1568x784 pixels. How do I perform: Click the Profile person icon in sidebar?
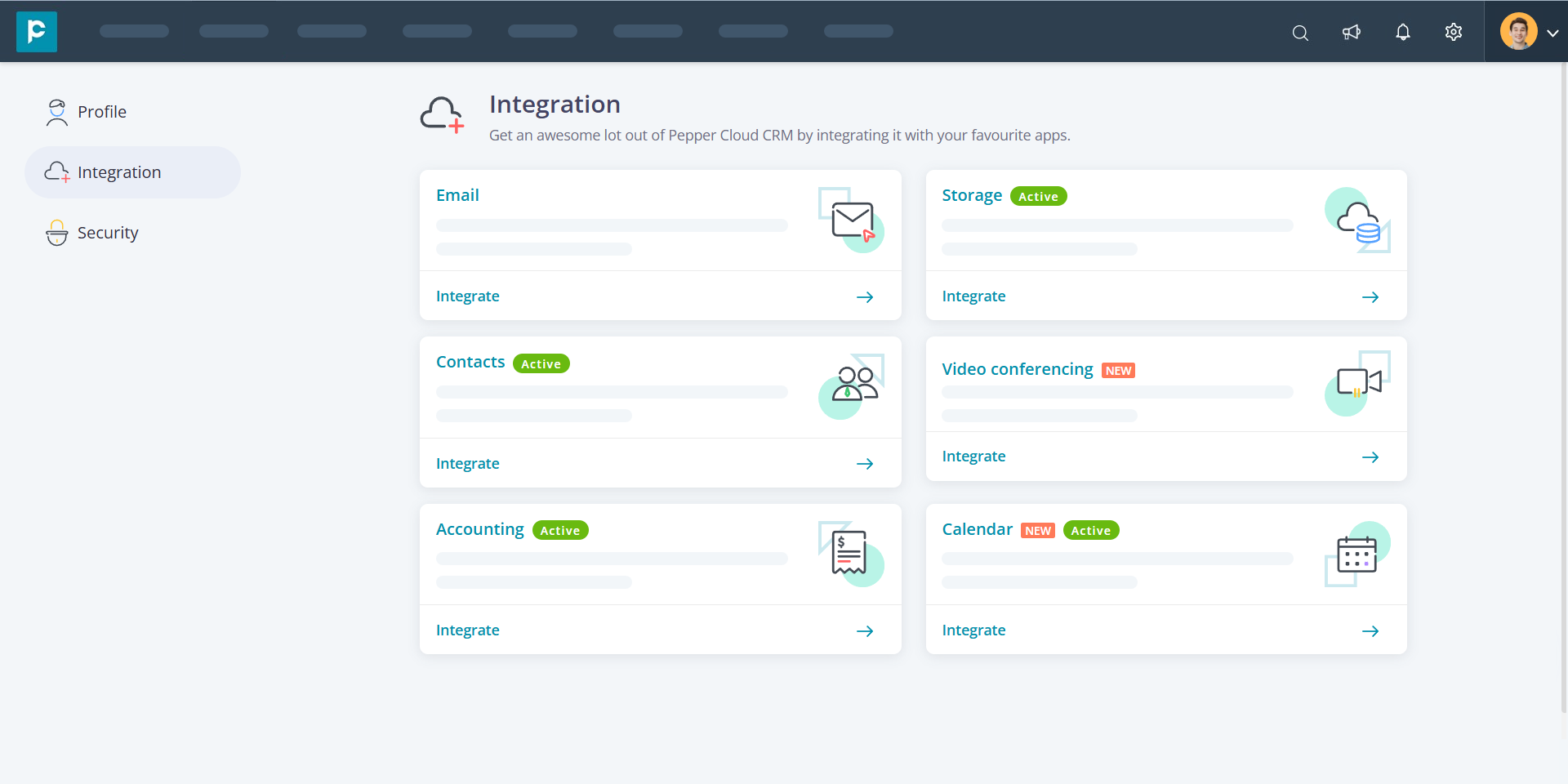click(x=57, y=113)
